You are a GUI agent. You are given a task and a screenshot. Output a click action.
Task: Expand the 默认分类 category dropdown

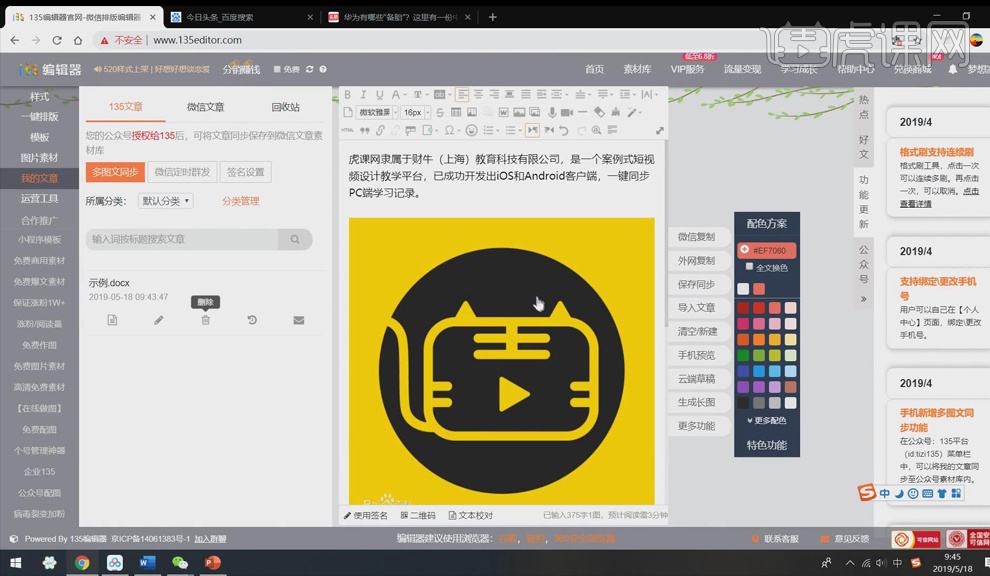click(x=163, y=199)
